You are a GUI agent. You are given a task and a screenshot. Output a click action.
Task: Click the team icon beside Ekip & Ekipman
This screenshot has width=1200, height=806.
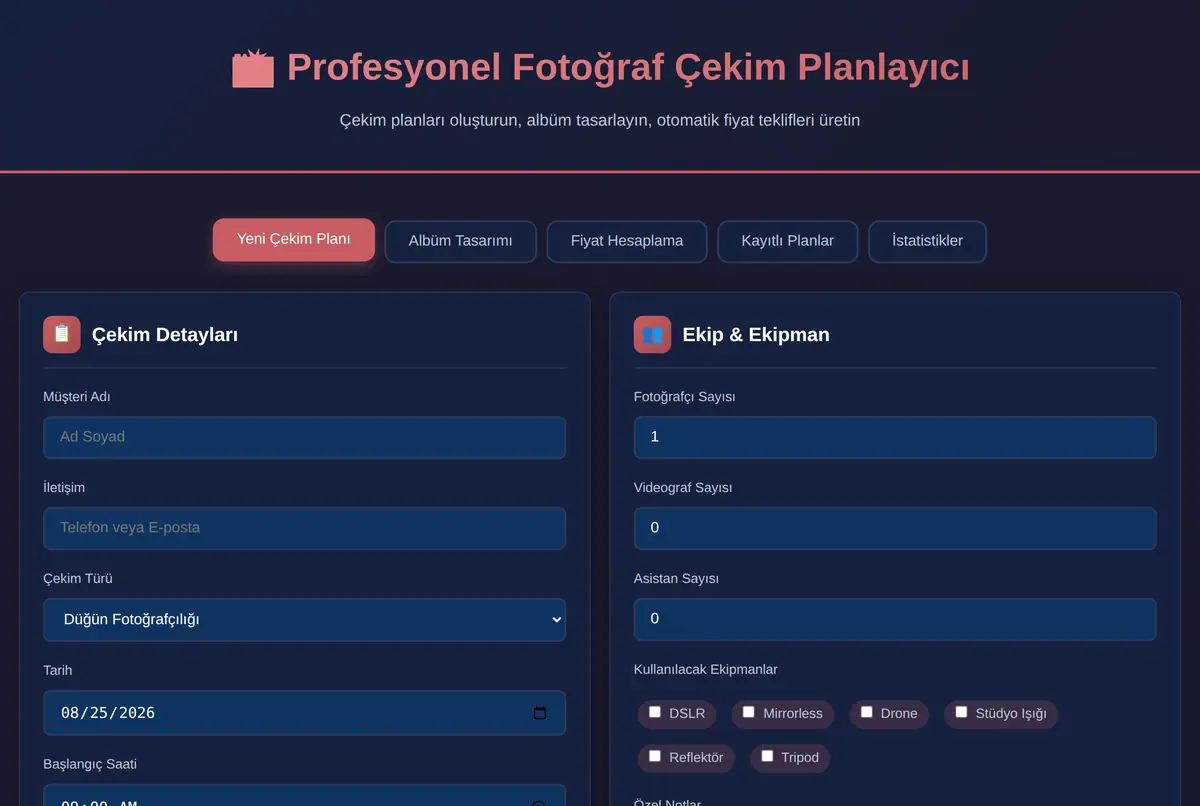coord(652,334)
